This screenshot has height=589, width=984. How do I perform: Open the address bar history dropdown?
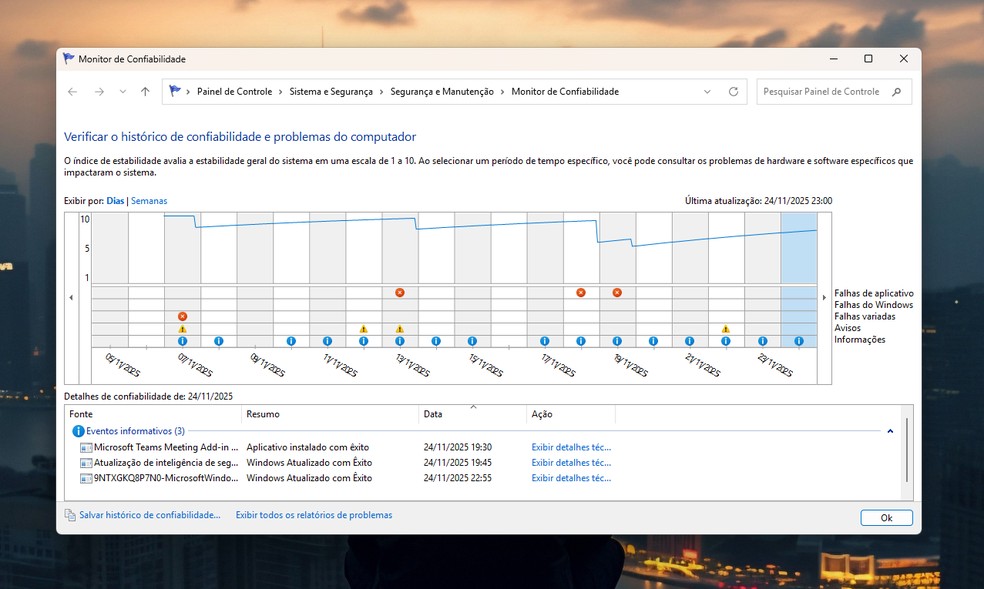(707, 92)
